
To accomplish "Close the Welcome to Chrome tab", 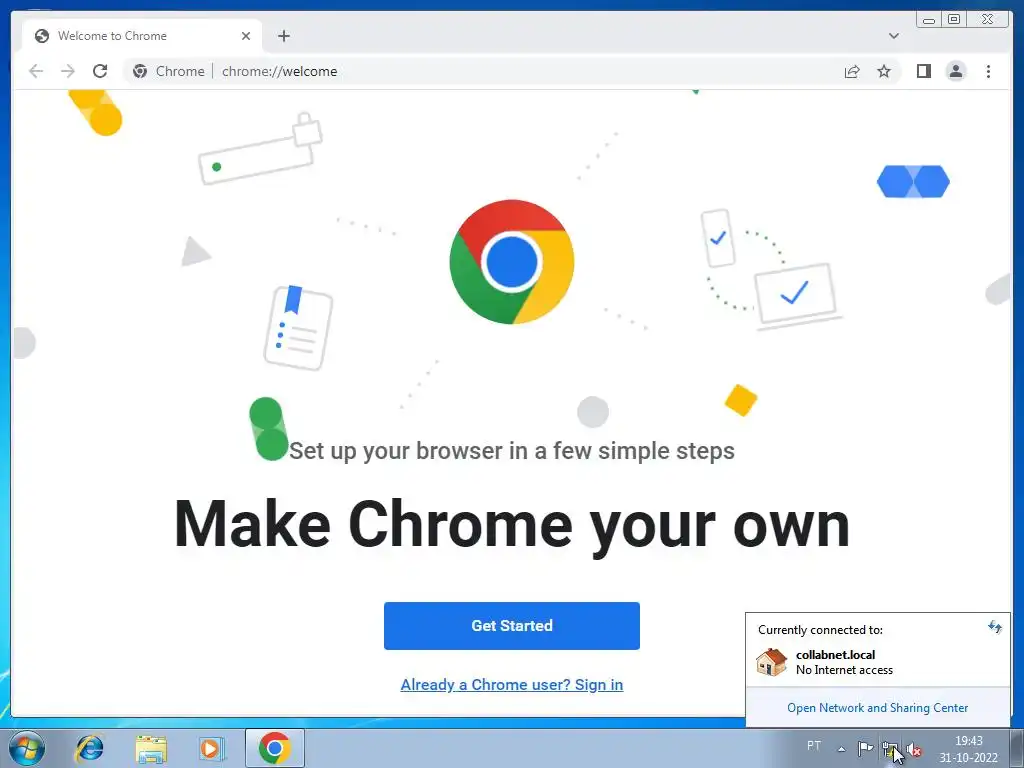I will coord(246,36).
